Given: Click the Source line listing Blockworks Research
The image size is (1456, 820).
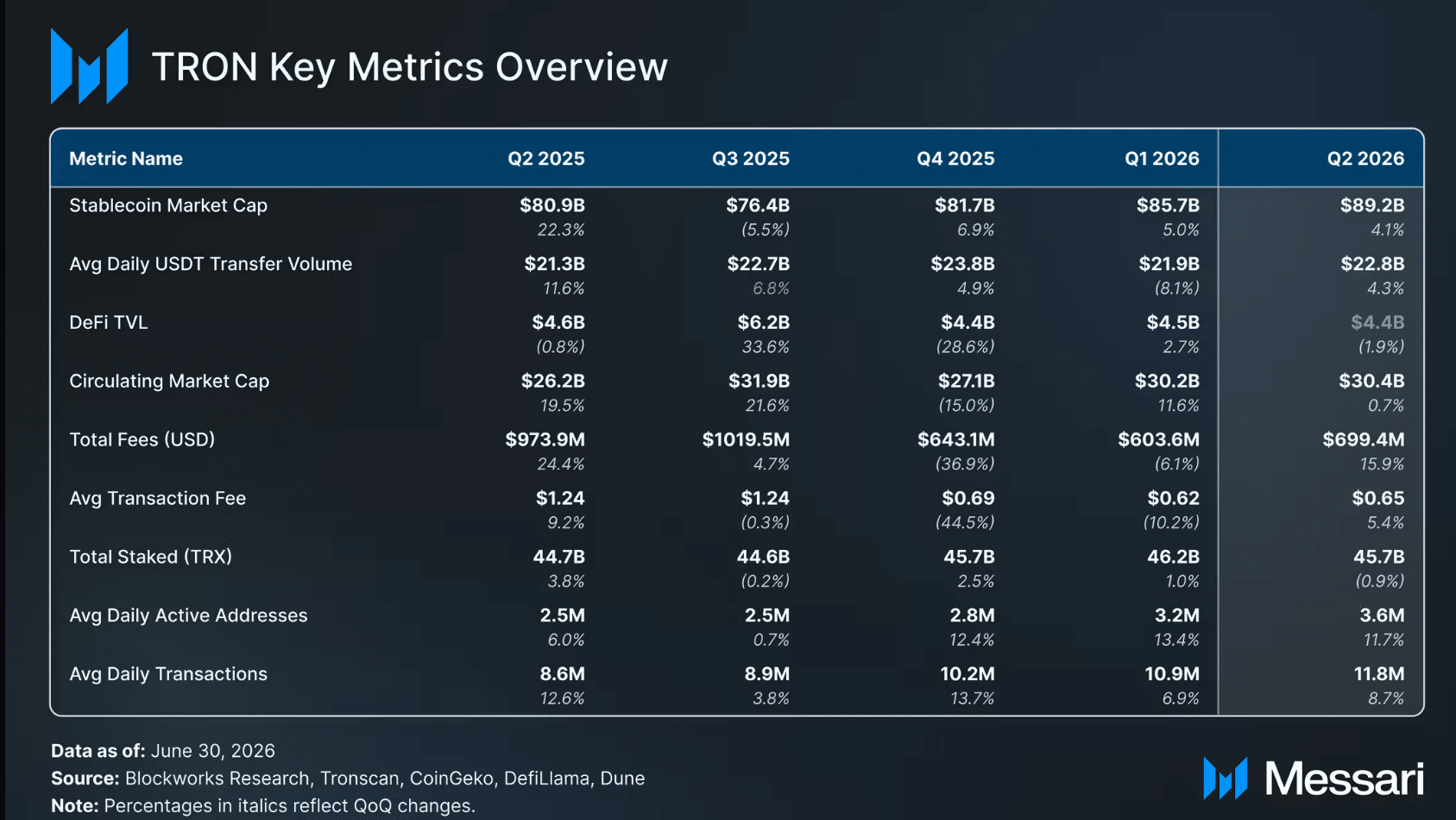Looking at the screenshot, I should pyautogui.click(x=348, y=779).
